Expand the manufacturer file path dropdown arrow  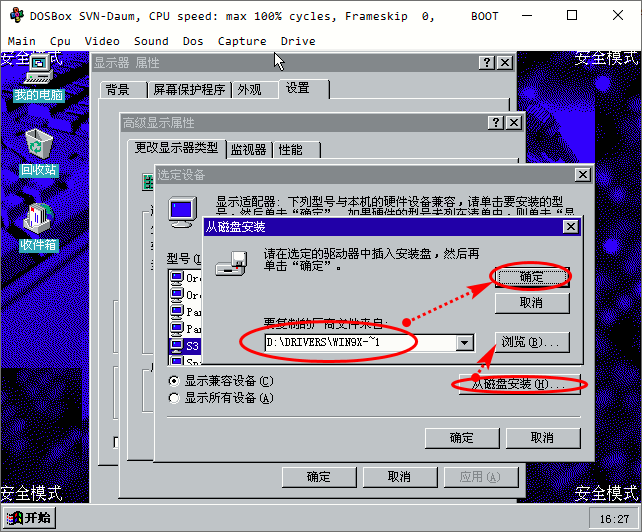point(465,343)
